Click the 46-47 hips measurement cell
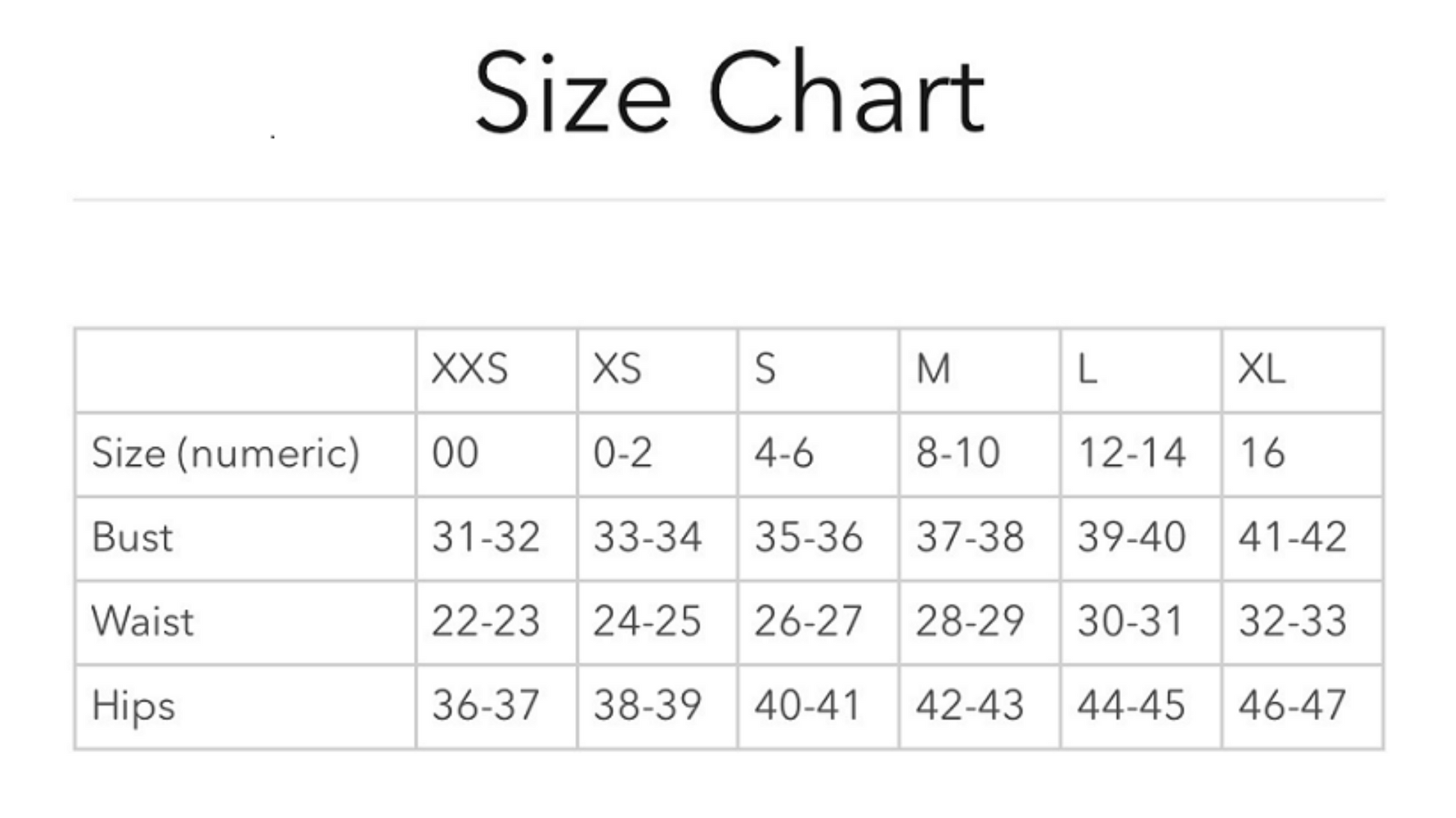1456x818 pixels. (1292, 705)
